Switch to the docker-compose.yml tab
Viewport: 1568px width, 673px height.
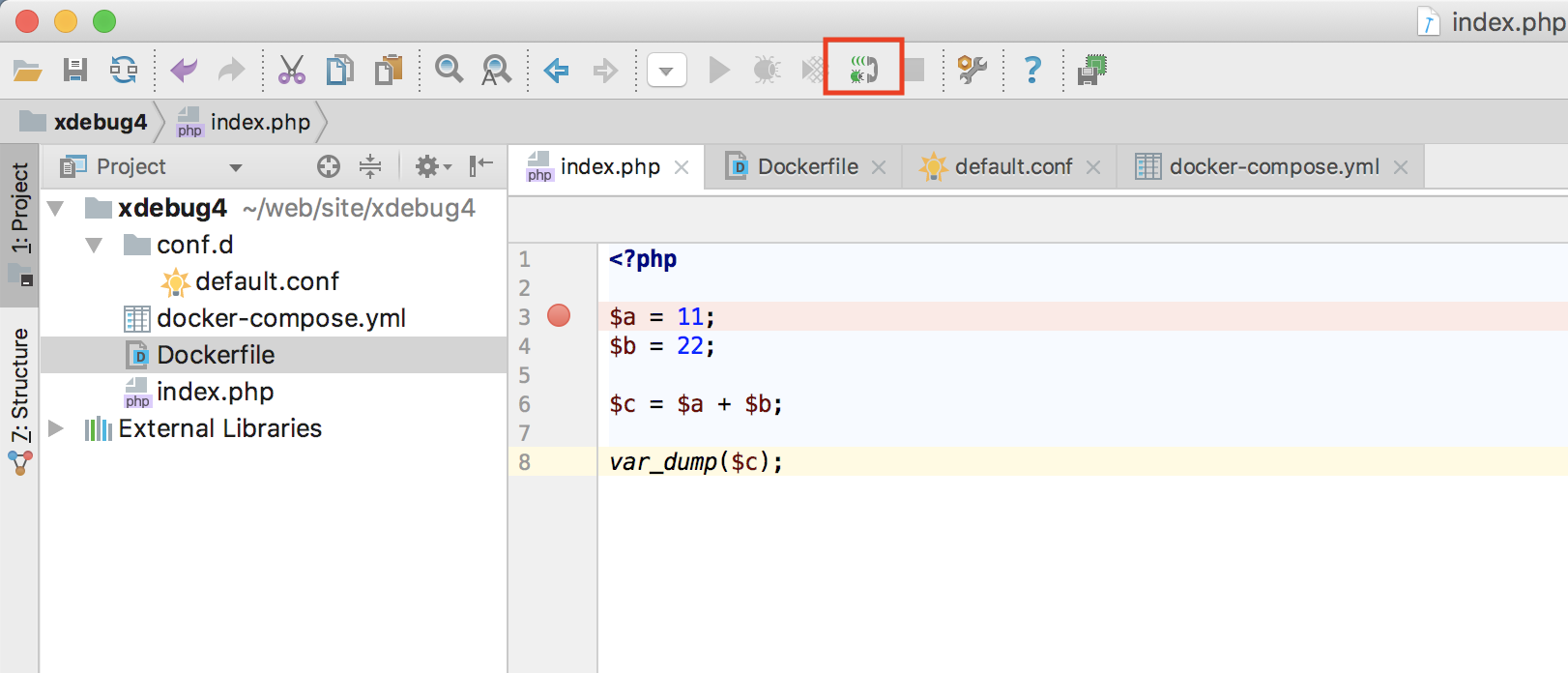pyautogui.click(x=1273, y=167)
